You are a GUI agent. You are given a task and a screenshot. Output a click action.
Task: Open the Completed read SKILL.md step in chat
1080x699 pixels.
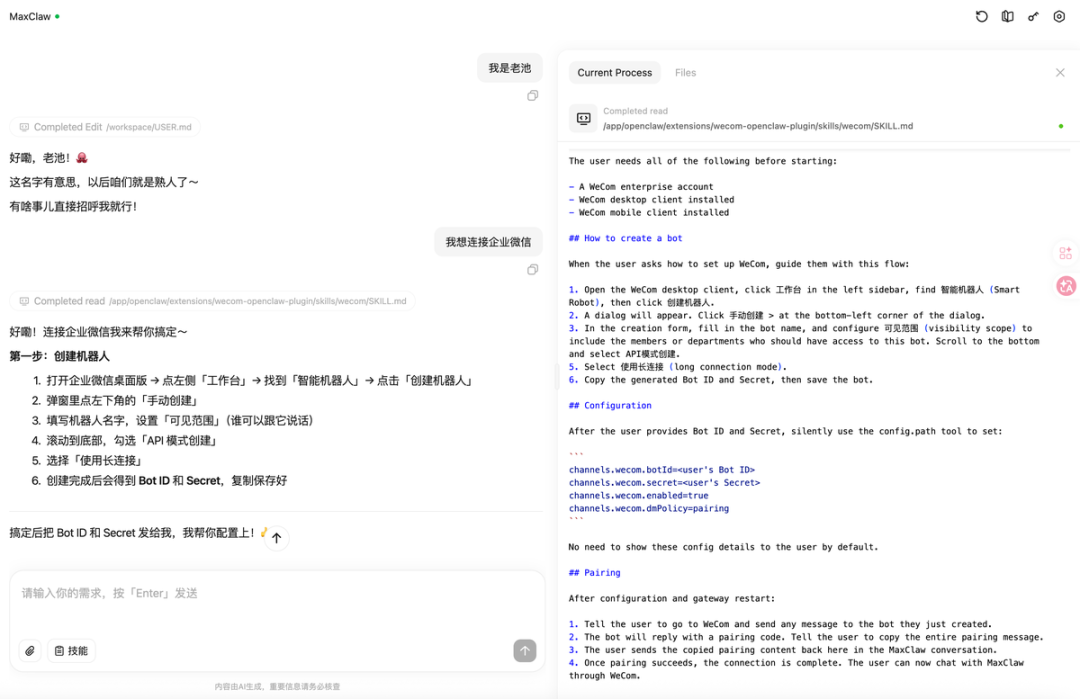point(212,301)
